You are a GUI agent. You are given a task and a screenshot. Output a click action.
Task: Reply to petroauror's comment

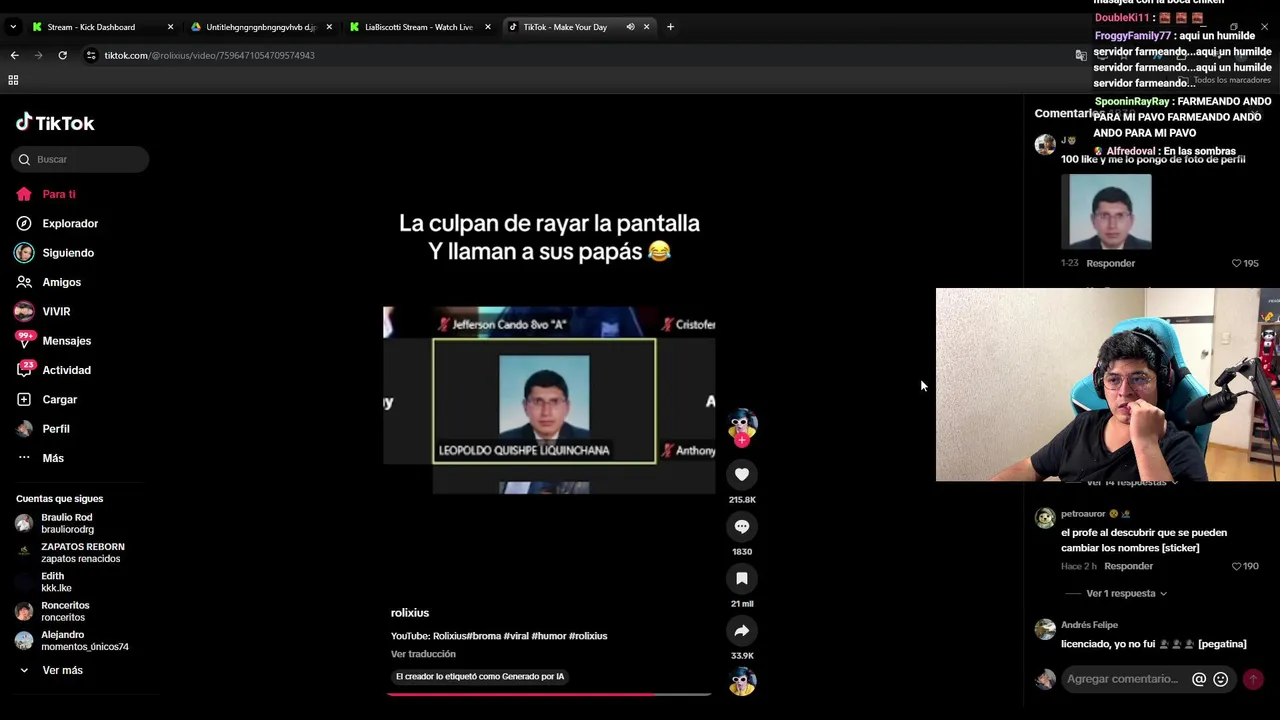[1128, 566]
